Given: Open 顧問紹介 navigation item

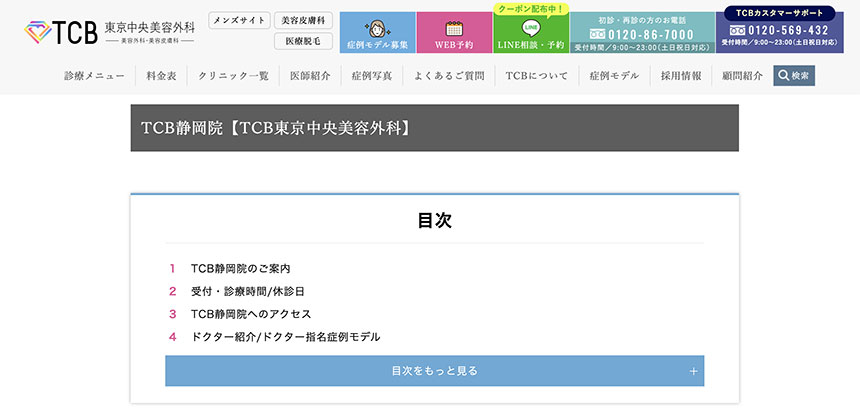Looking at the screenshot, I should click(743, 76).
